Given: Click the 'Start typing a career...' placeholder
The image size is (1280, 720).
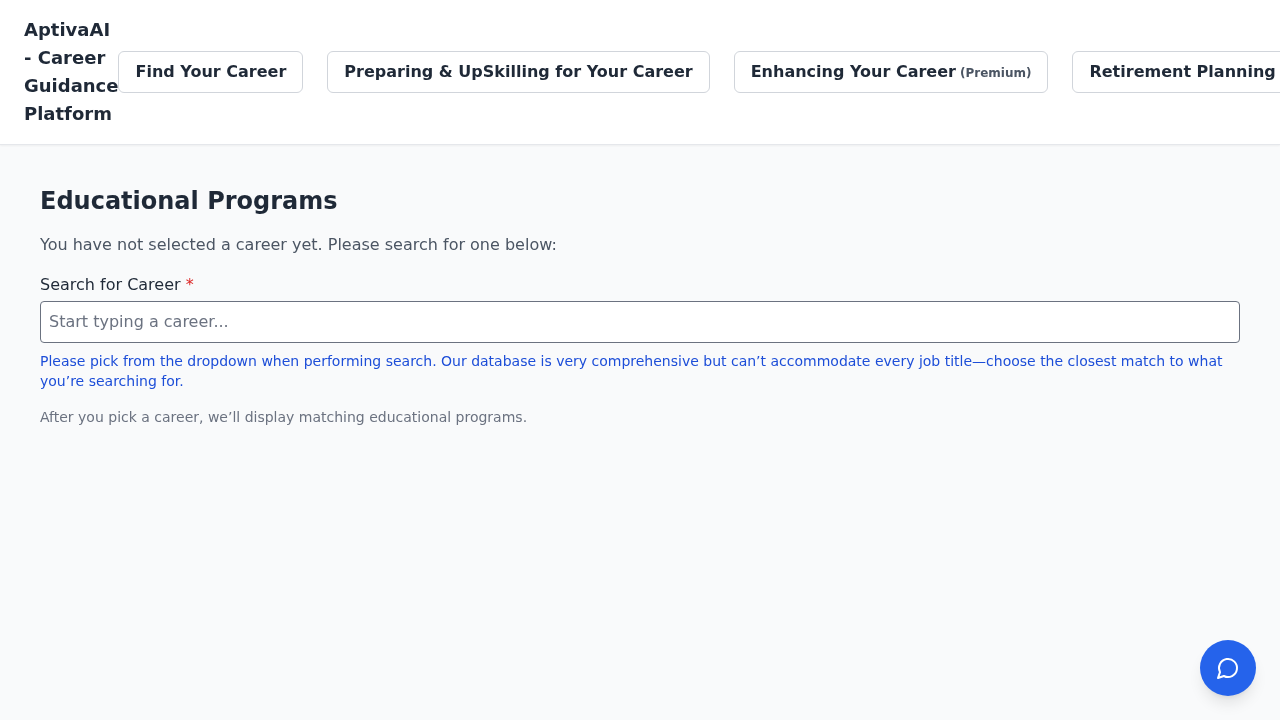Looking at the screenshot, I should 139,322.
